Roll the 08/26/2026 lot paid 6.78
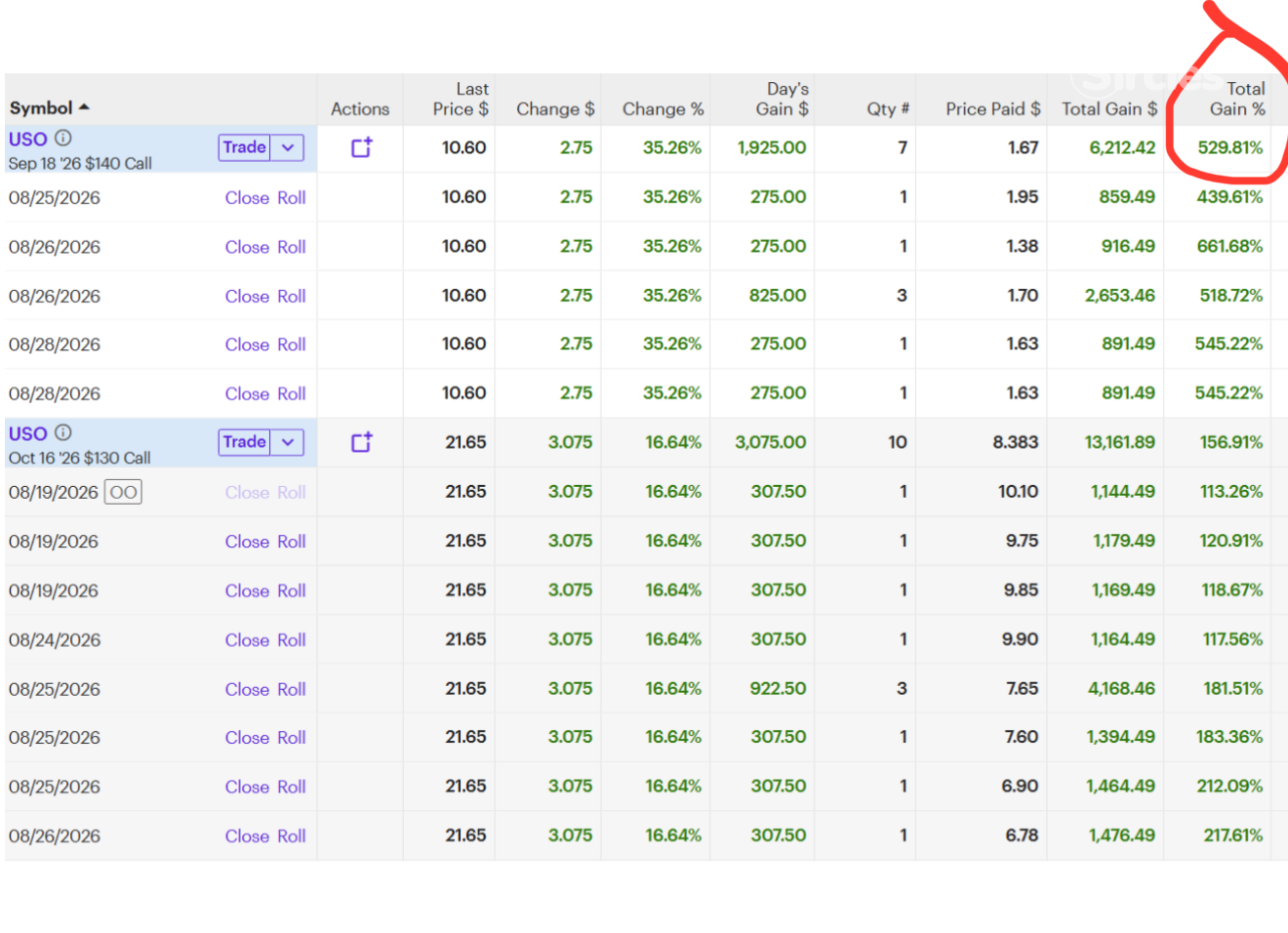The width and height of the screenshot is (1288, 933). [x=292, y=836]
